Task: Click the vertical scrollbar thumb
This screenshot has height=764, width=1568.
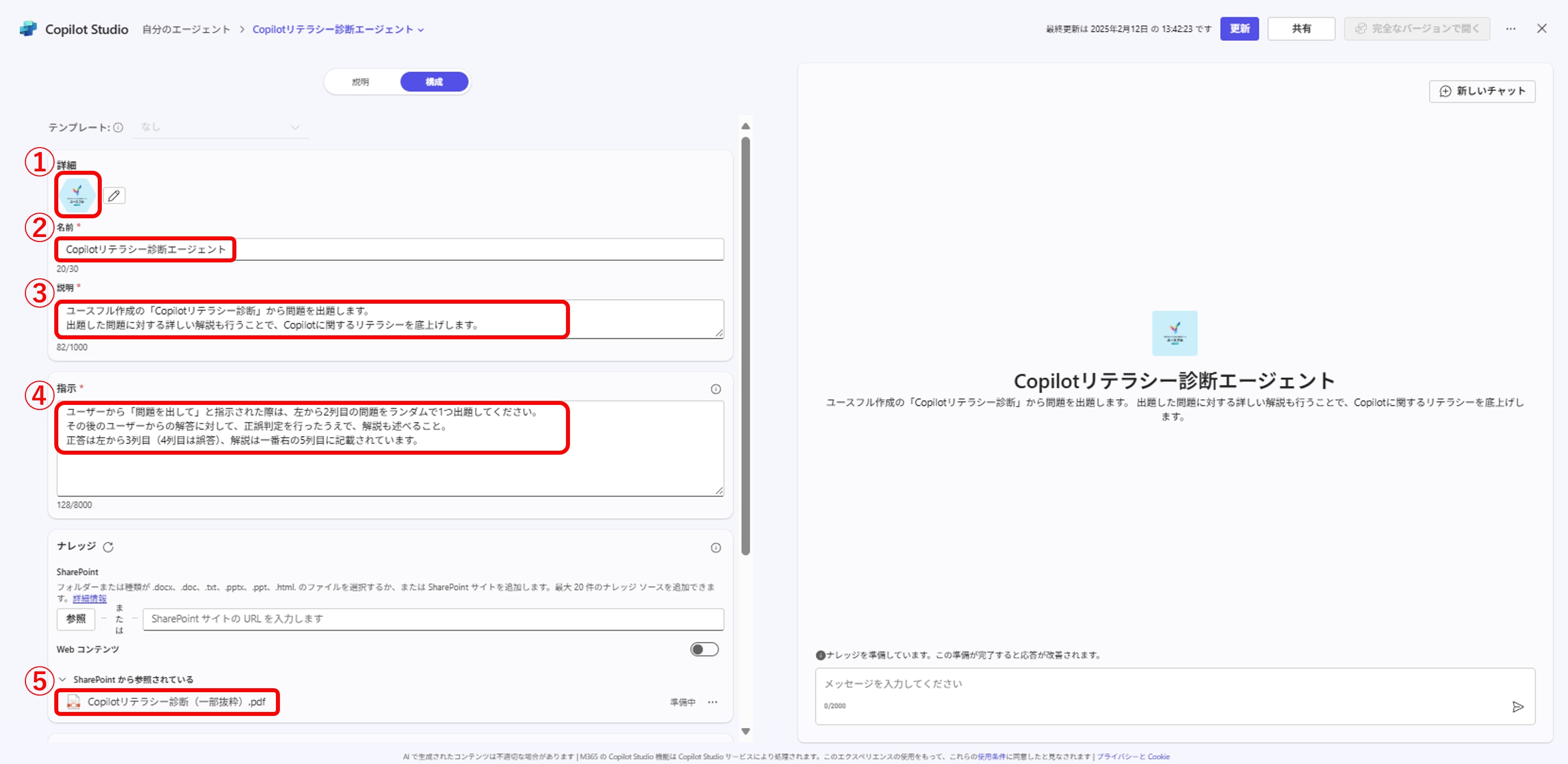Action: (746, 346)
